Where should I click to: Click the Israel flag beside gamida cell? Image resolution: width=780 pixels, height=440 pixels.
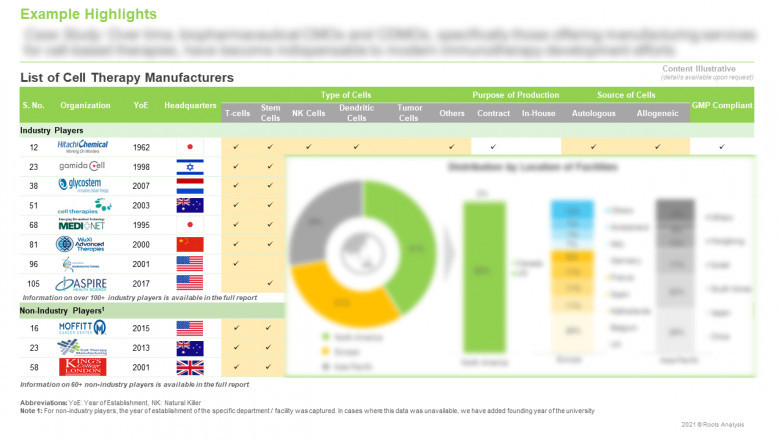[190, 166]
